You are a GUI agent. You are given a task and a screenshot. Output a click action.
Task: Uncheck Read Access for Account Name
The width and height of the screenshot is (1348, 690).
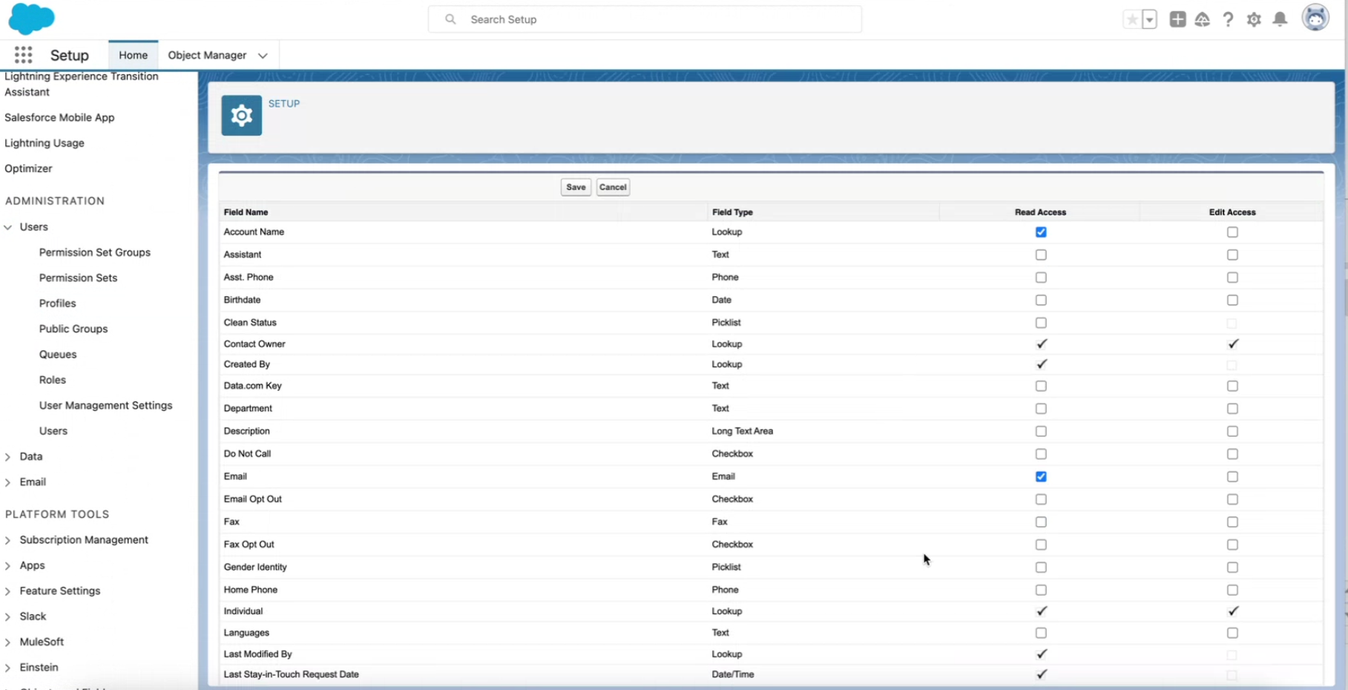(x=1041, y=232)
